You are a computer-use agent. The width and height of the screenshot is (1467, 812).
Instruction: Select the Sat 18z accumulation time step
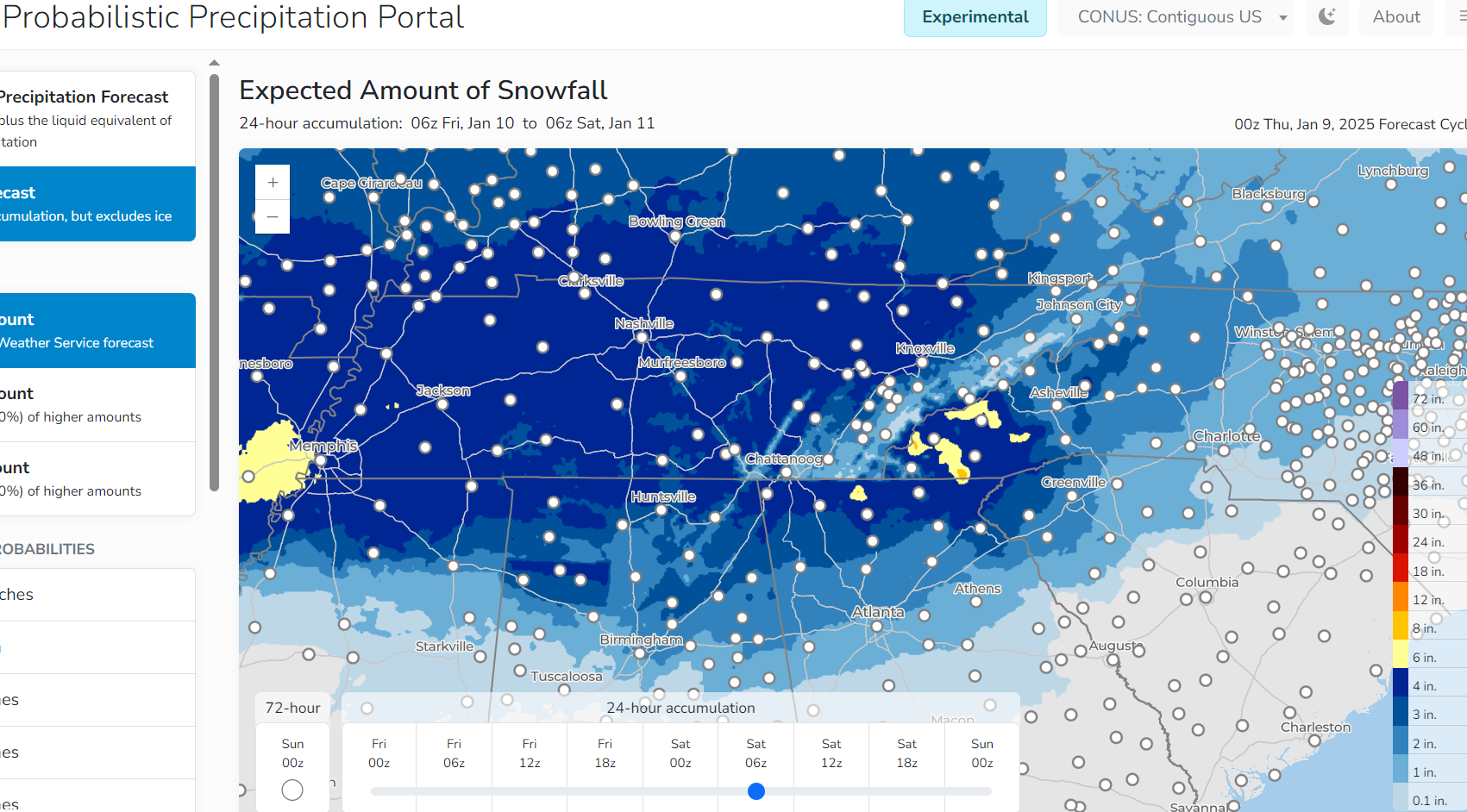(x=906, y=753)
